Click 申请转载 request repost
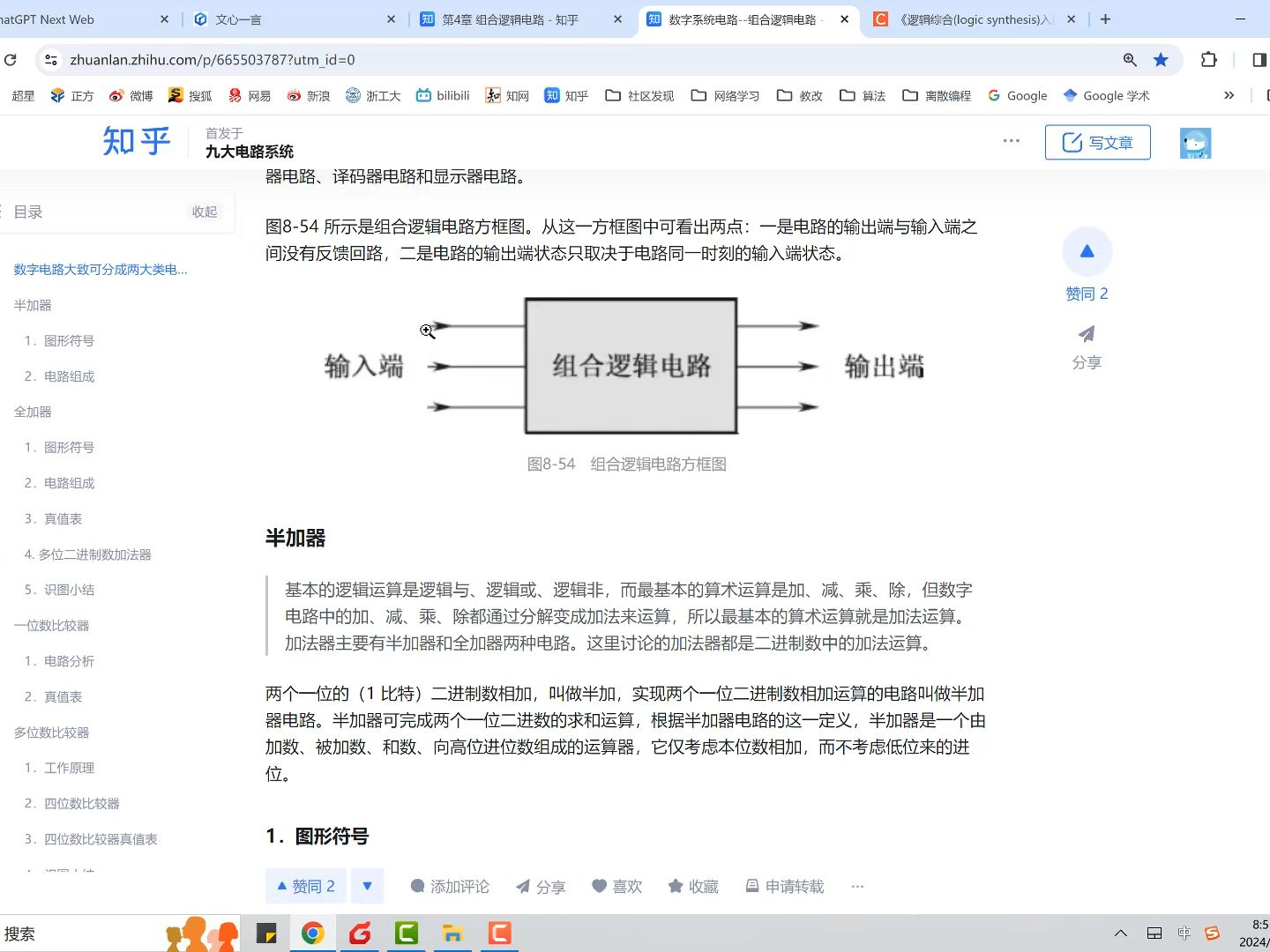The image size is (1270, 952). (784, 886)
